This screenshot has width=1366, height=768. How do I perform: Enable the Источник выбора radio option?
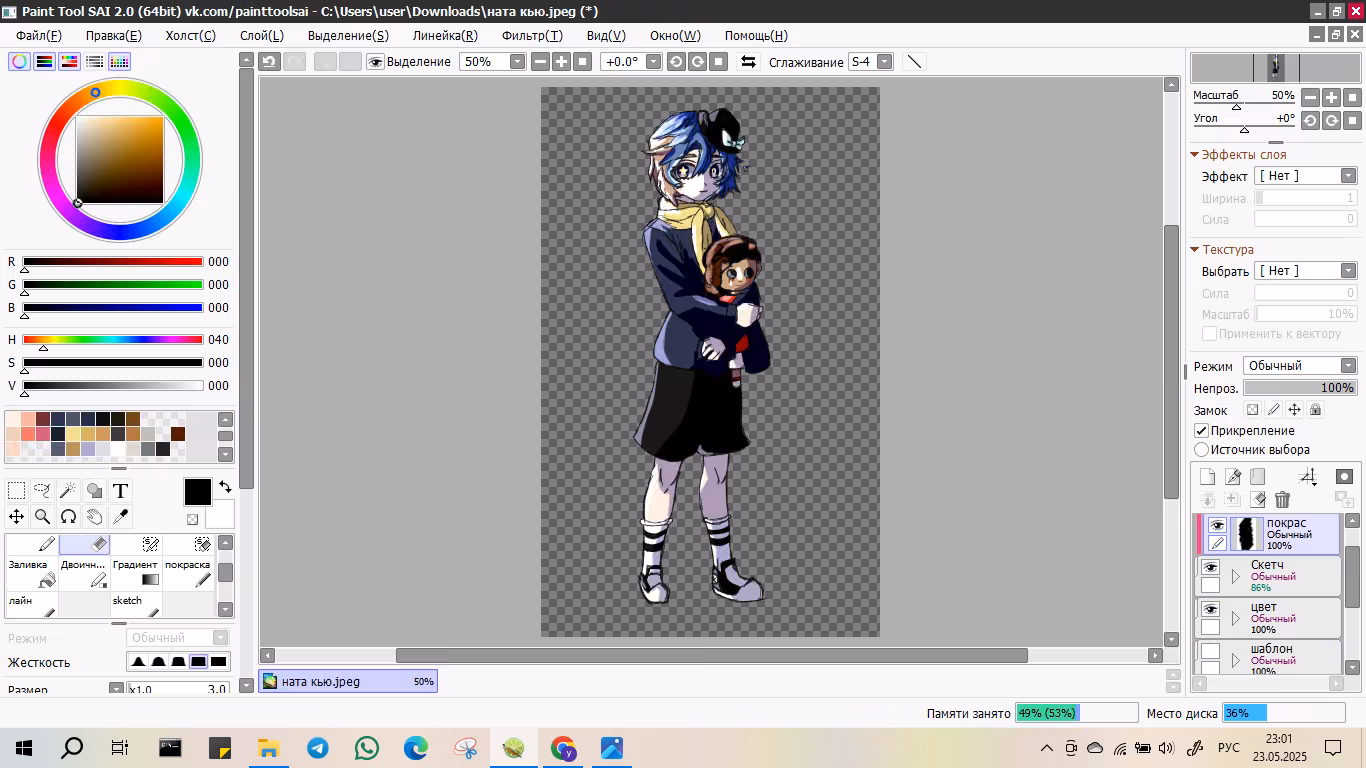click(1202, 450)
